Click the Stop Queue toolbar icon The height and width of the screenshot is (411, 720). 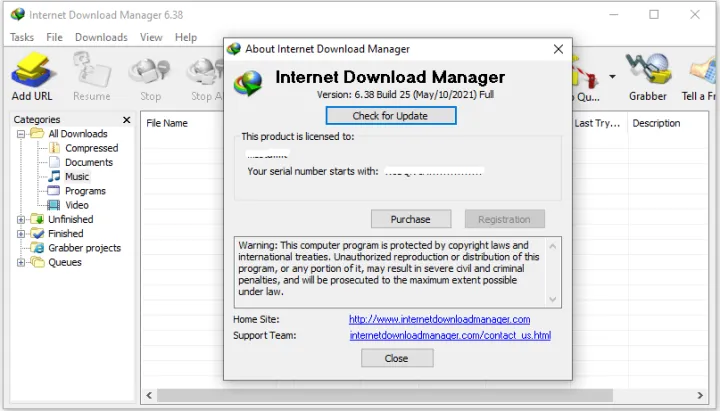click(x=585, y=76)
